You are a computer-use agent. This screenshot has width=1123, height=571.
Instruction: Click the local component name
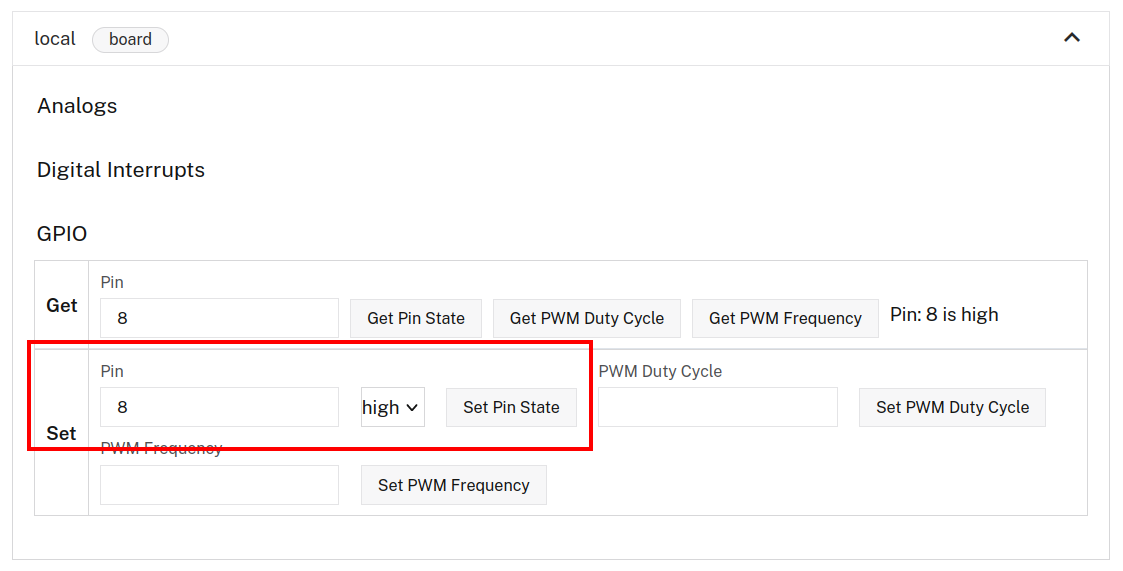pos(55,39)
